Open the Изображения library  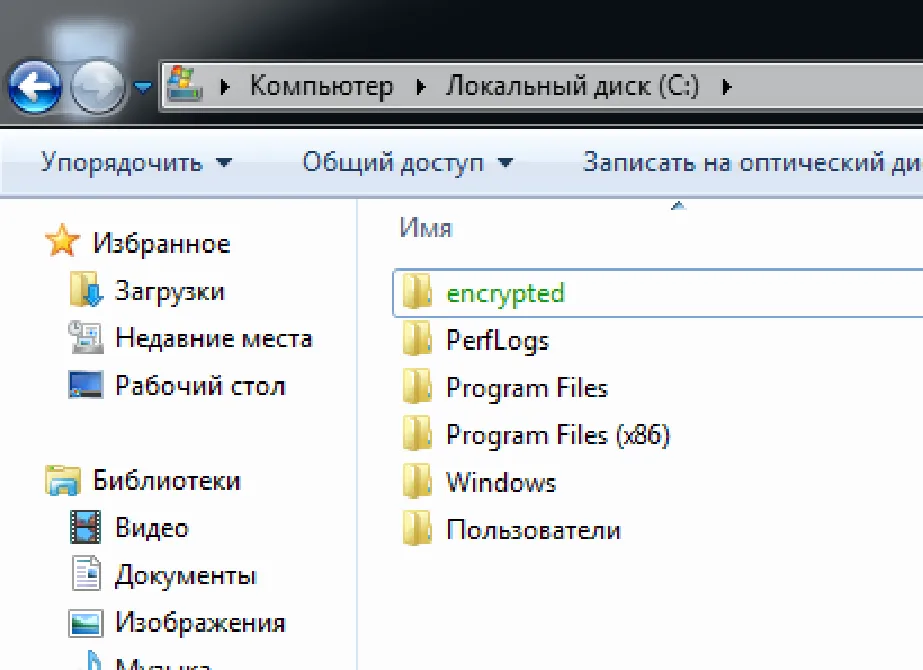[x=200, y=622]
